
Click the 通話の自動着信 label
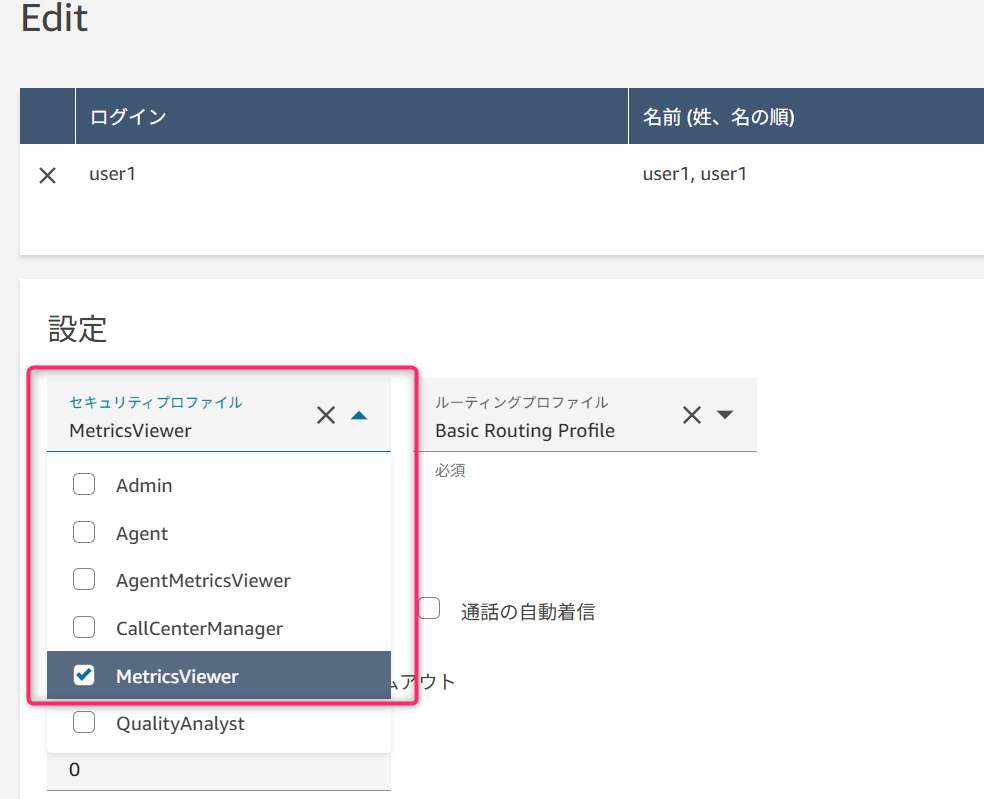pos(528,612)
